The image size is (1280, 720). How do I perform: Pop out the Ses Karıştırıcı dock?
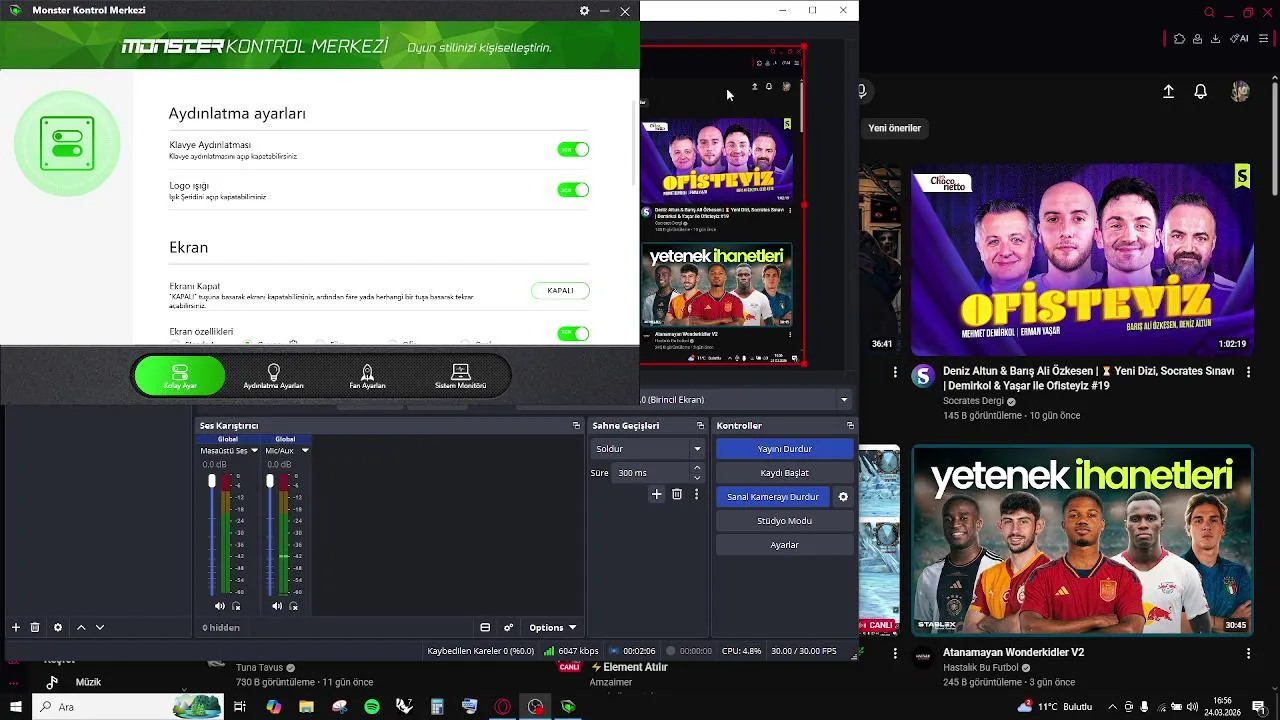point(576,425)
